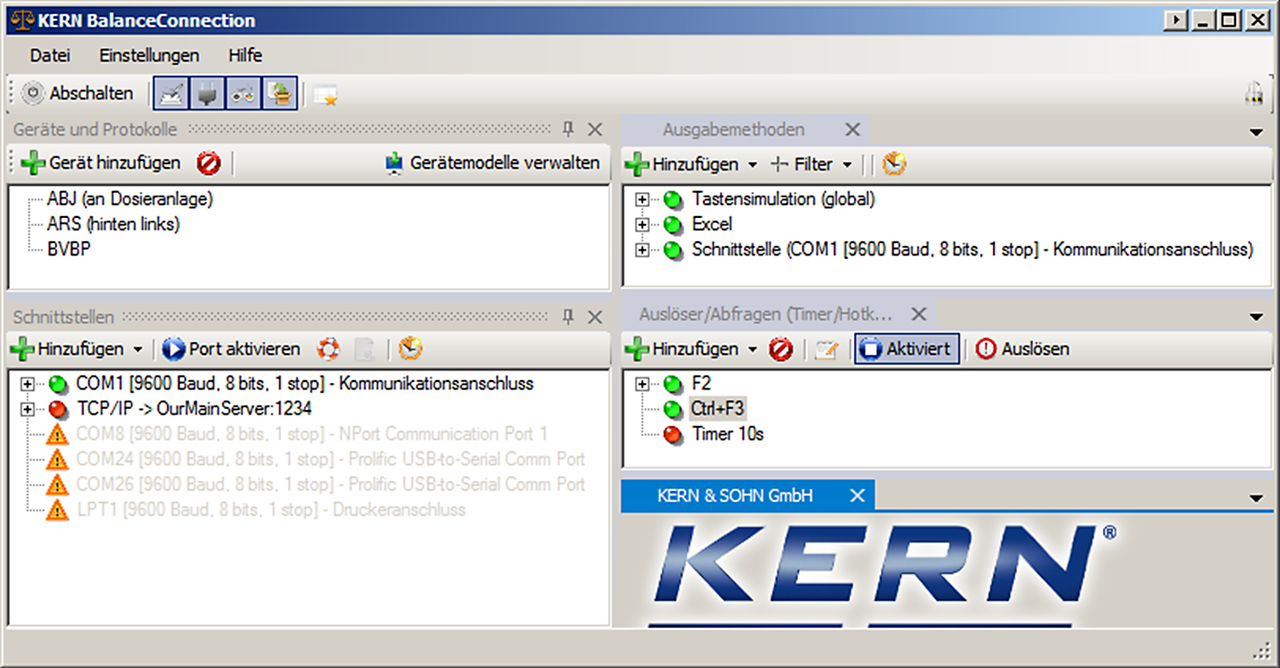Viewport: 1280px width, 668px height.
Task: Click the lifebuoy icon in Schnittstellen toolbar
Action: pos(328,349)
